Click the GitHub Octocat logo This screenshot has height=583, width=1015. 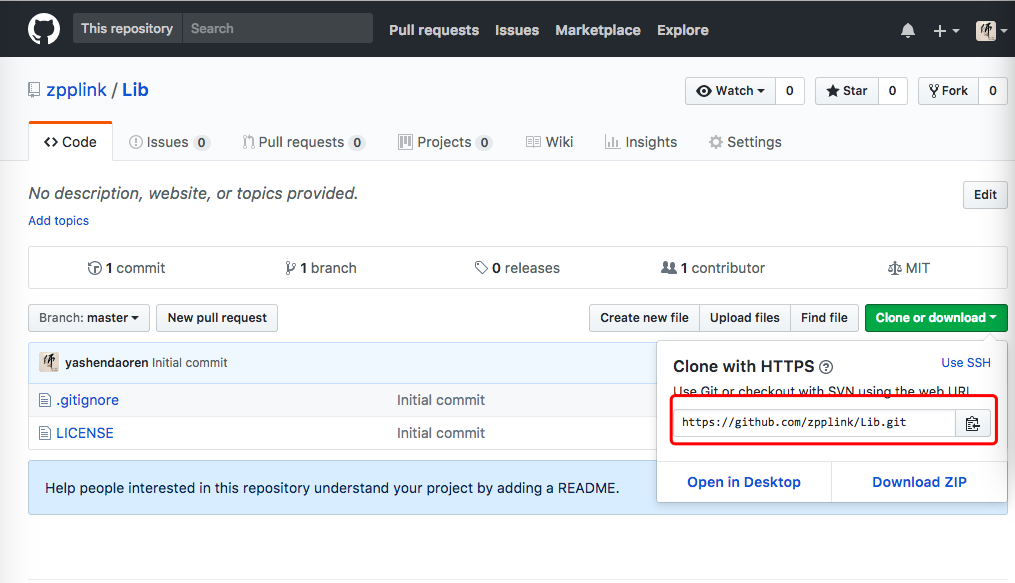click(43, 29)
